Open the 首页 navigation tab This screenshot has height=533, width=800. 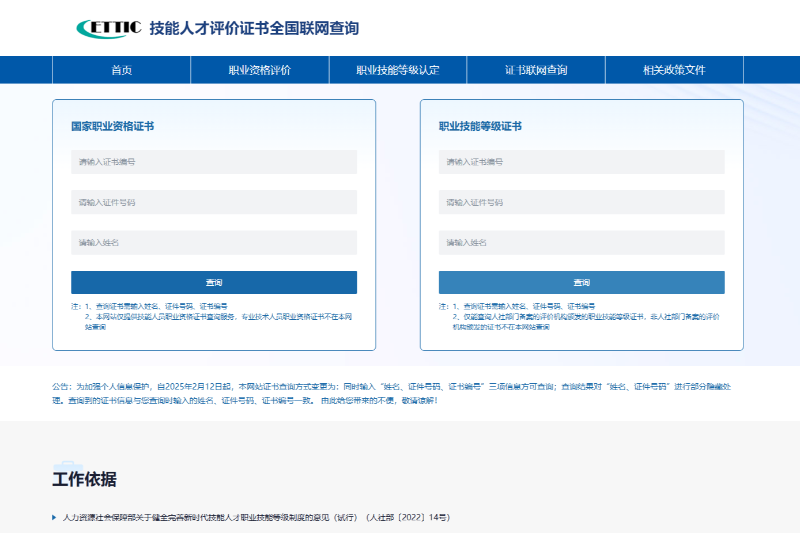click(121, 70)
